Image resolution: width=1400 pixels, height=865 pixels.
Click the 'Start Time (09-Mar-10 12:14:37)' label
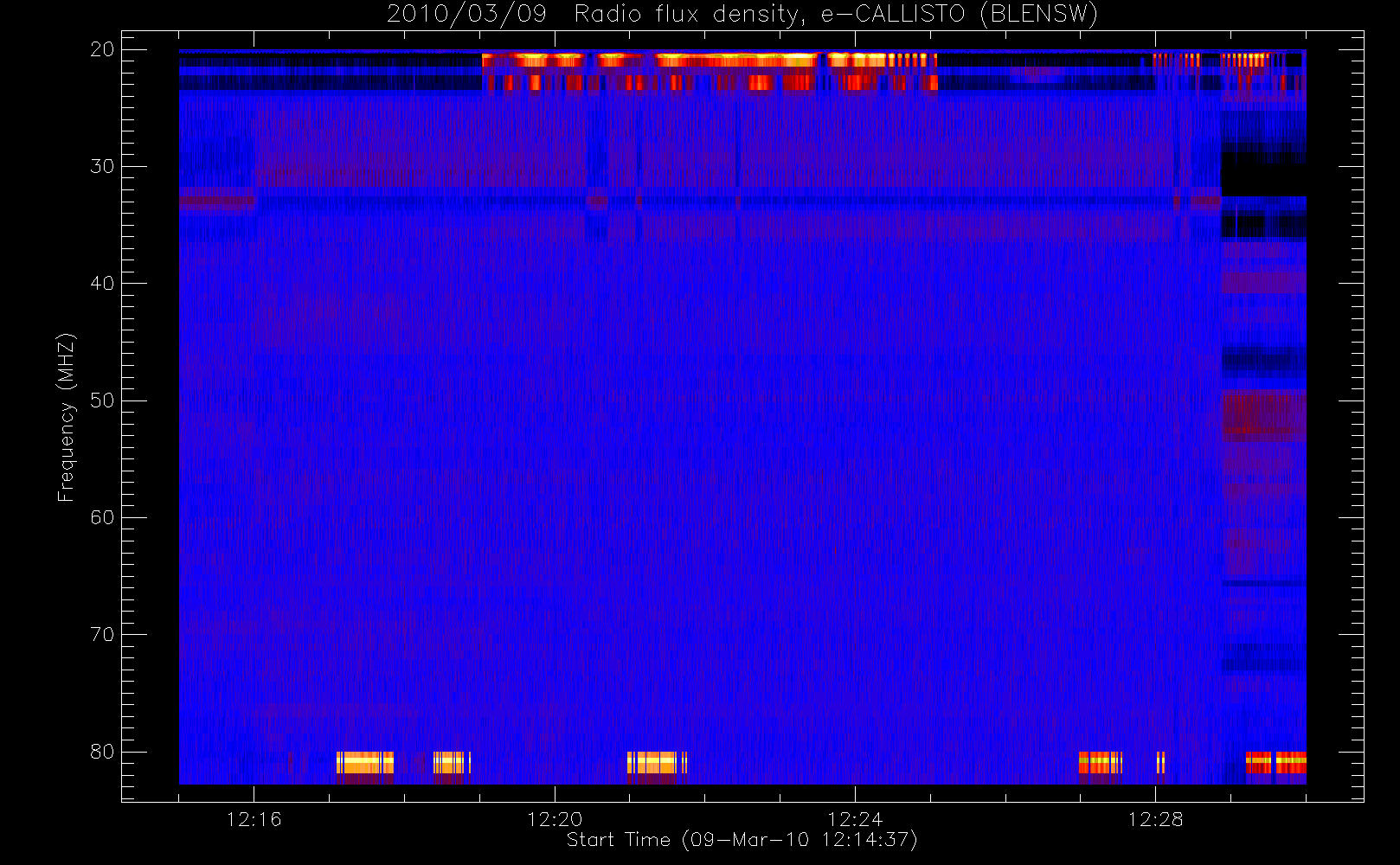click(x=742, y=840)
